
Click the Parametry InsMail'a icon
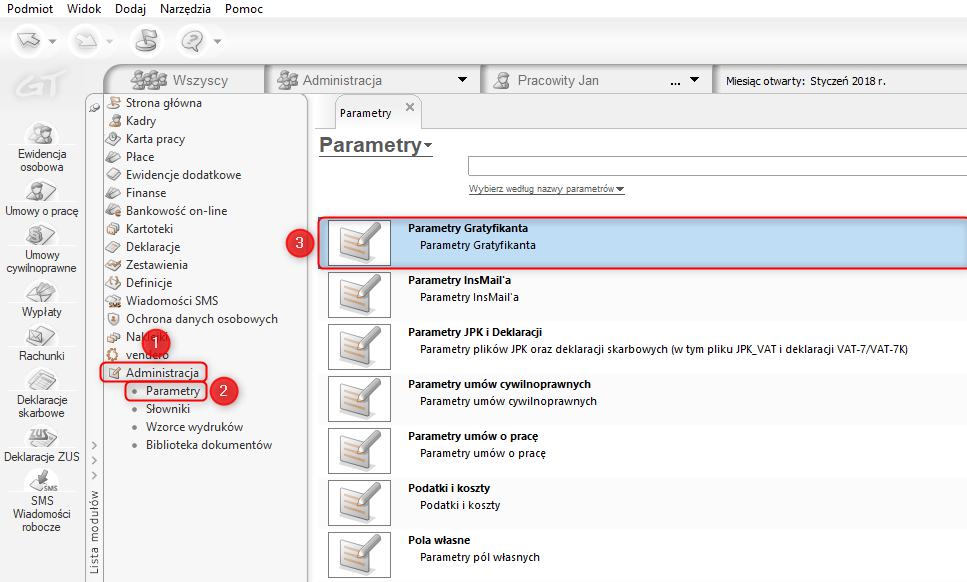(x=359, y=295)
